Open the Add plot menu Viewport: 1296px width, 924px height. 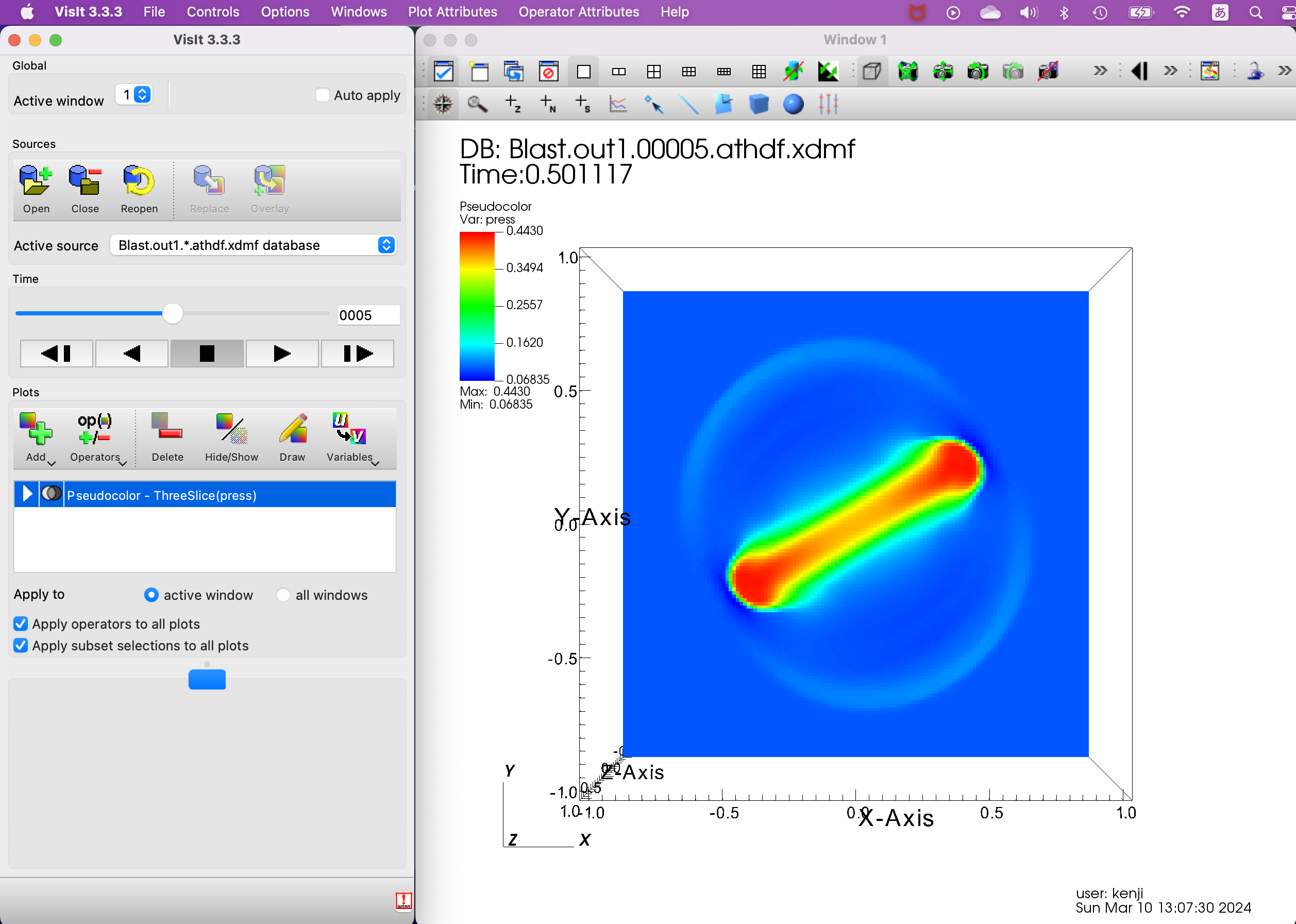click(x=37, y=437)
